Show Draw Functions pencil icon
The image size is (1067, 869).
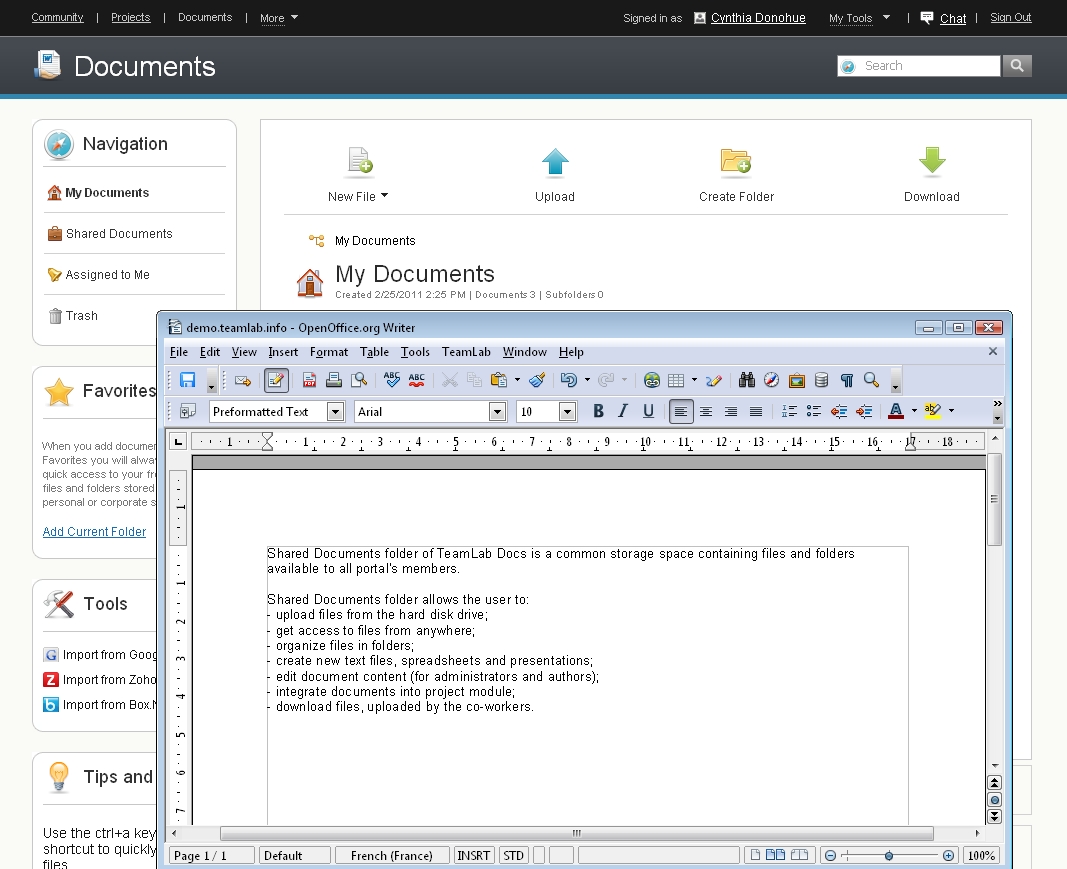click(x=713, y=380)
